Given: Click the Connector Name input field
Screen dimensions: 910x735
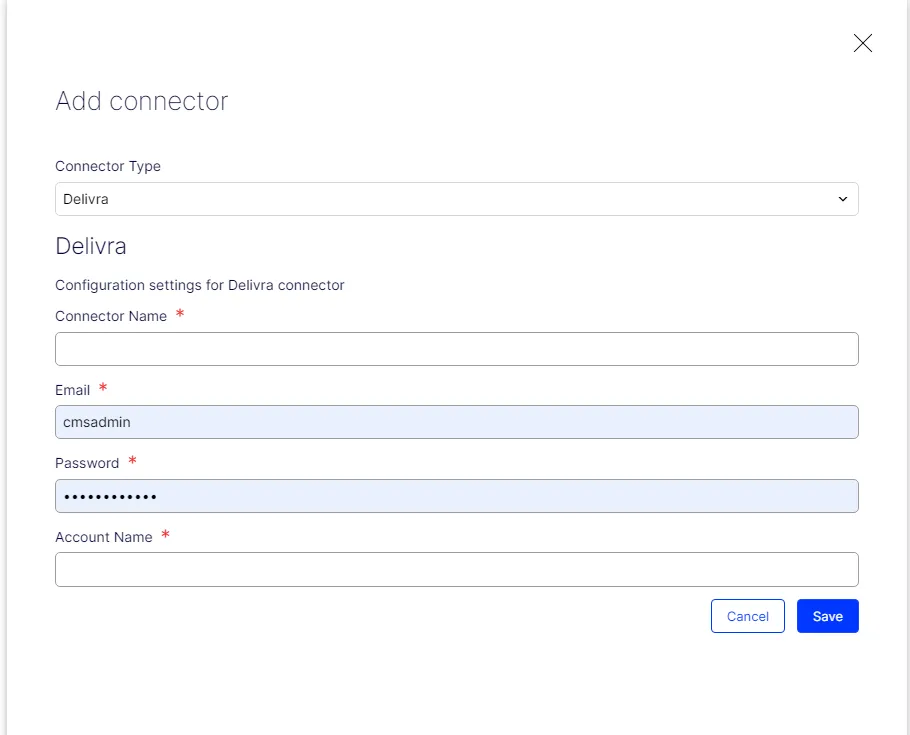Looking at the screenshot, I should tap(457, 349).
